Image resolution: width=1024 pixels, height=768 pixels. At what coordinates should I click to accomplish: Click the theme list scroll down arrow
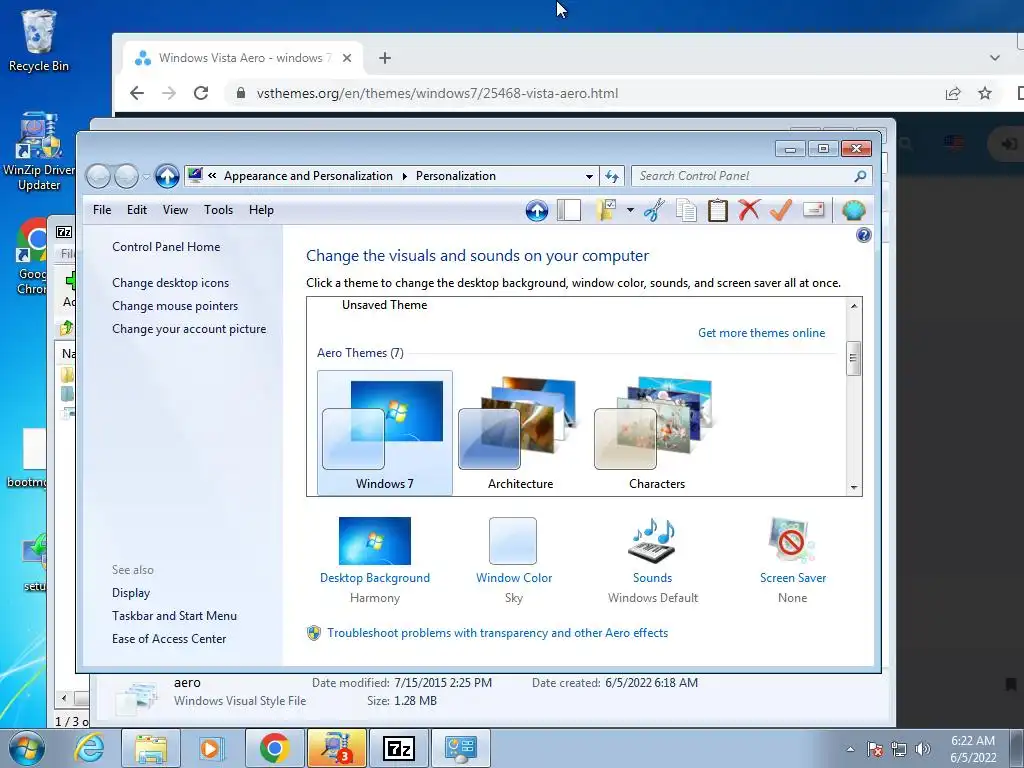coord(854,488)
